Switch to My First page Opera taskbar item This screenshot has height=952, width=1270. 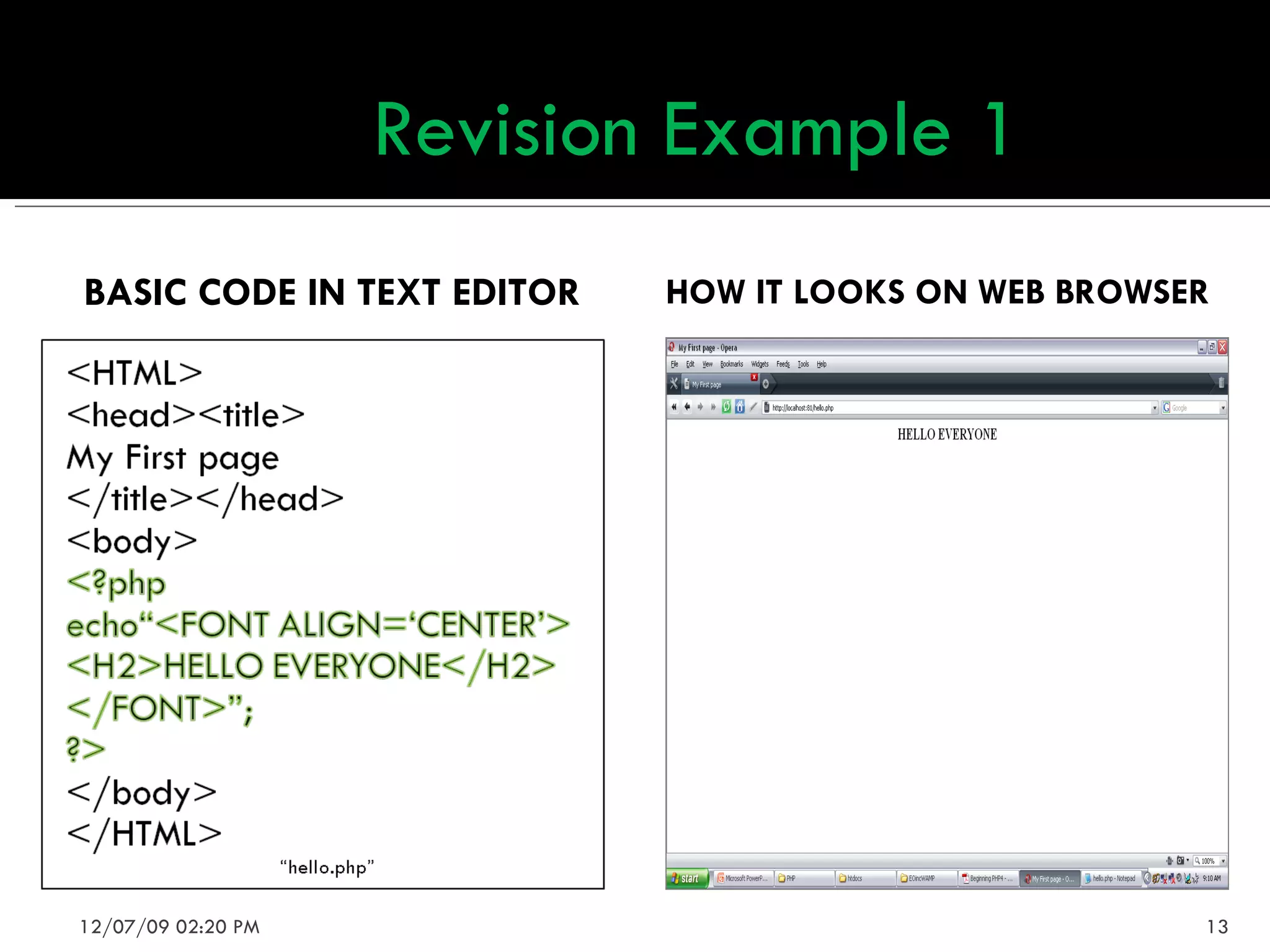[x=1050, y=879]
